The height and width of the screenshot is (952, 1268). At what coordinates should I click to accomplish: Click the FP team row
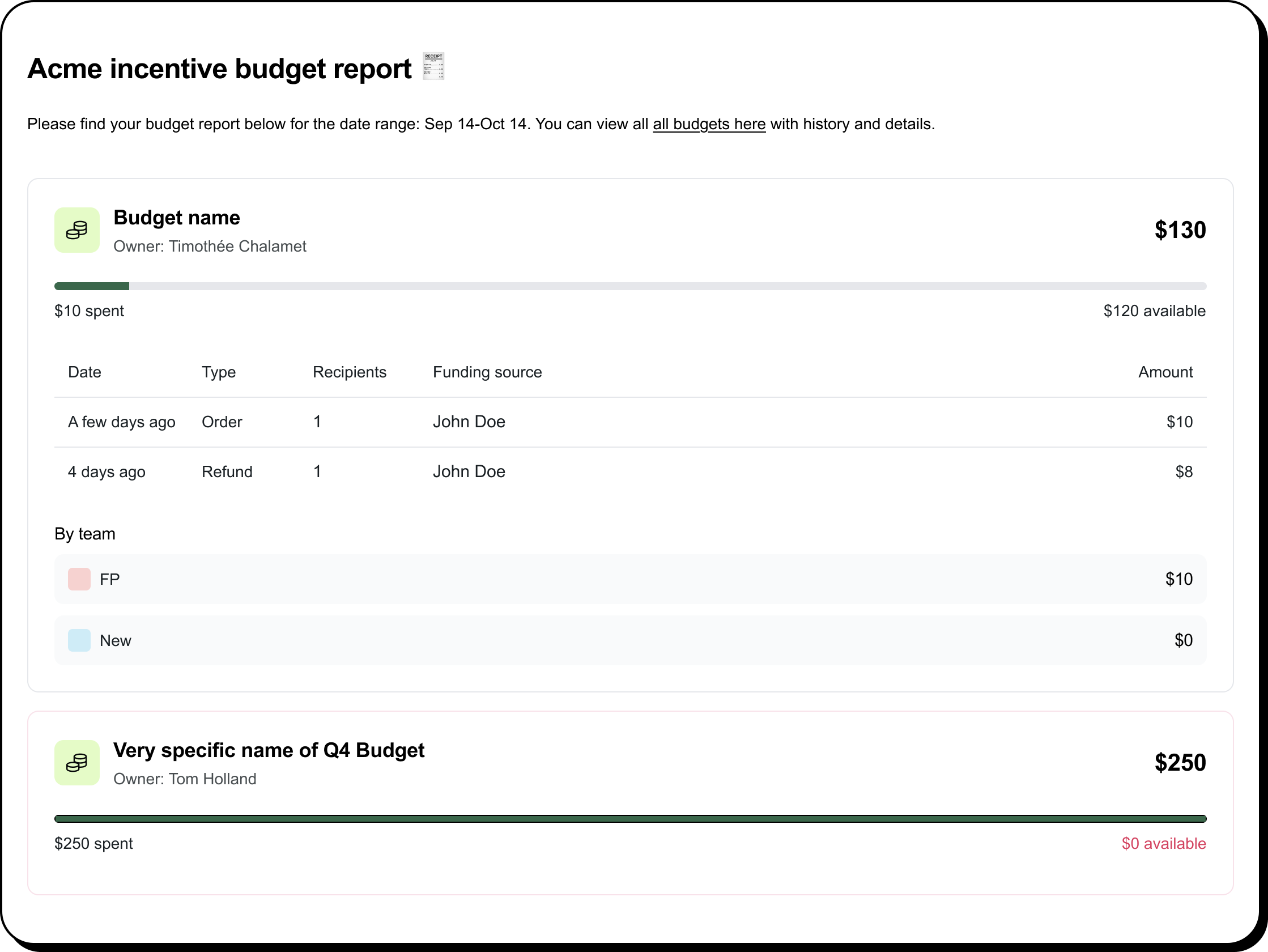[629, 579]
